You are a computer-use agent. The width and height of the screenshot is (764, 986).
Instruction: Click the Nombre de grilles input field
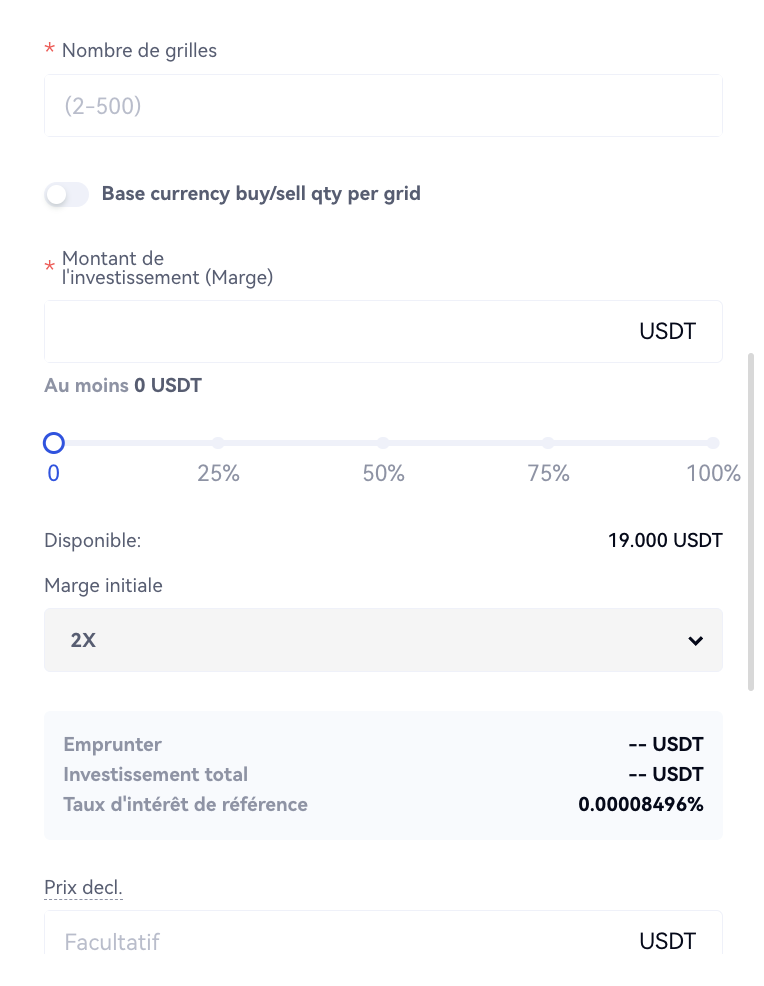point(383,106)
